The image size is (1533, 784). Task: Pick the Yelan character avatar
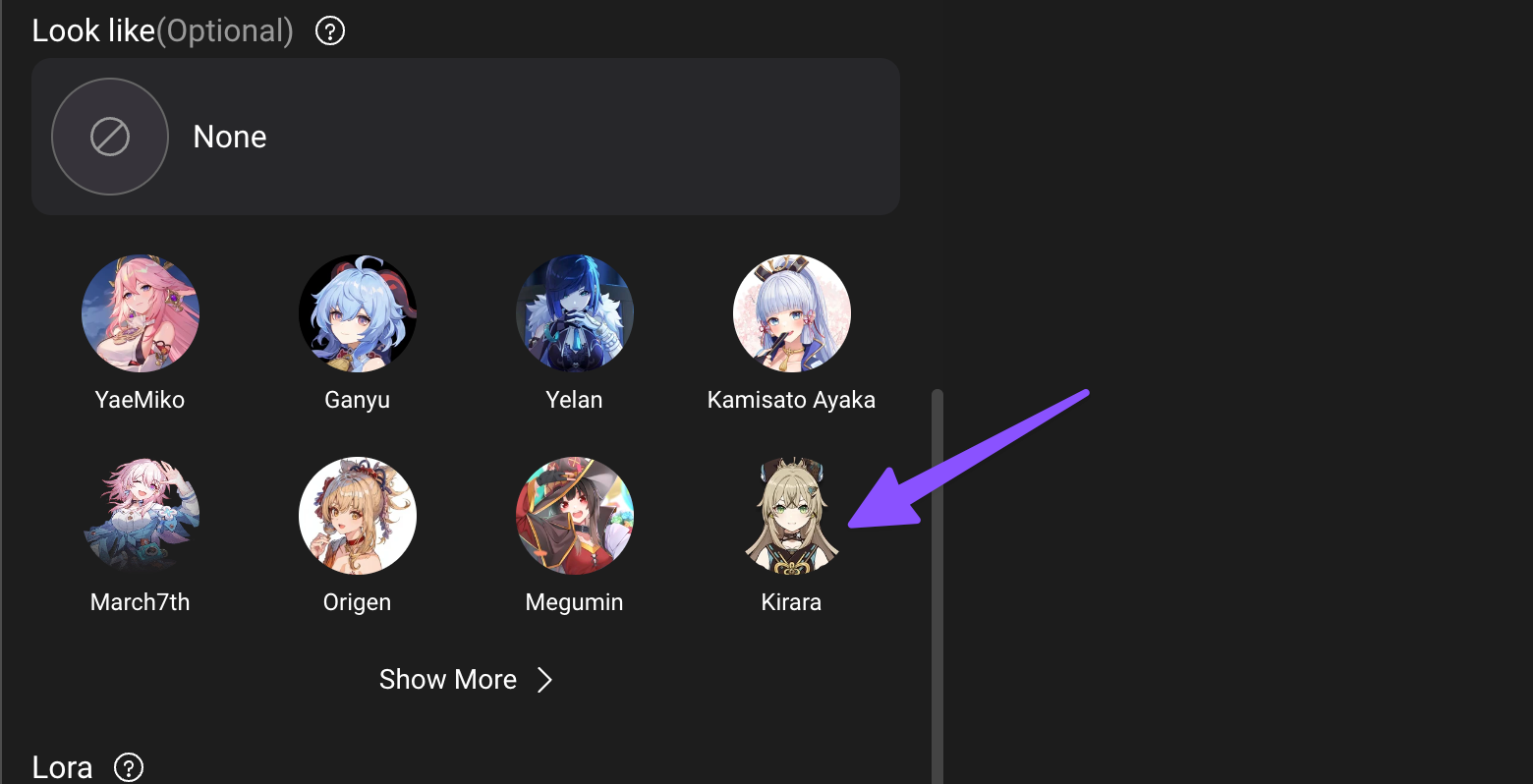click(575, 313)
